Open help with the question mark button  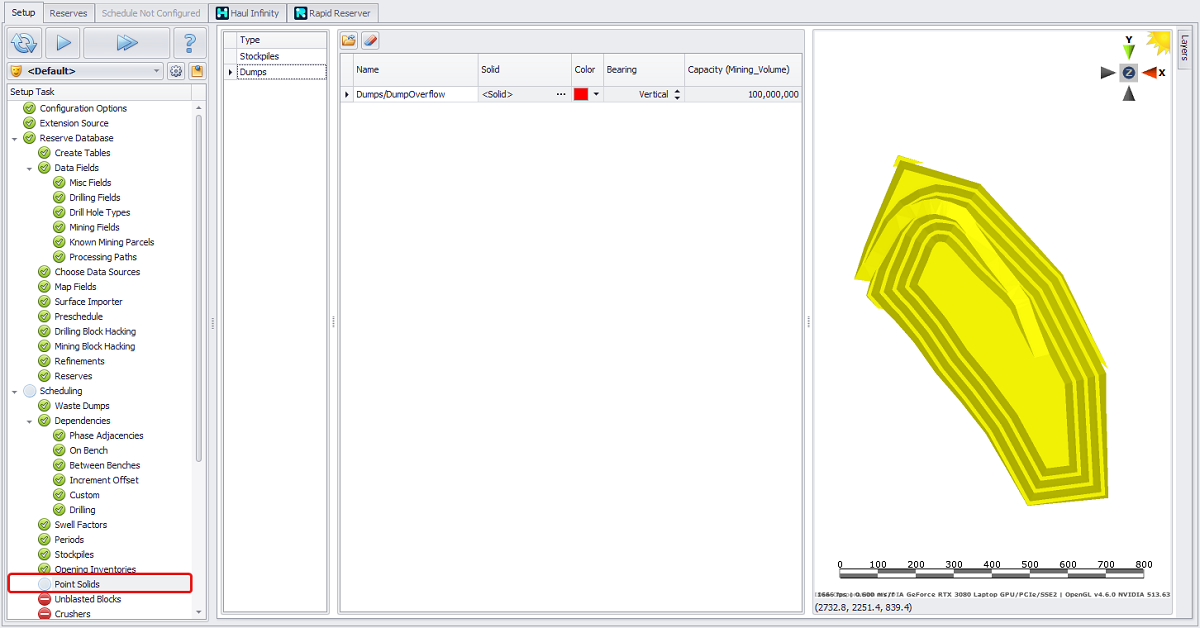[x=190, y=43]
